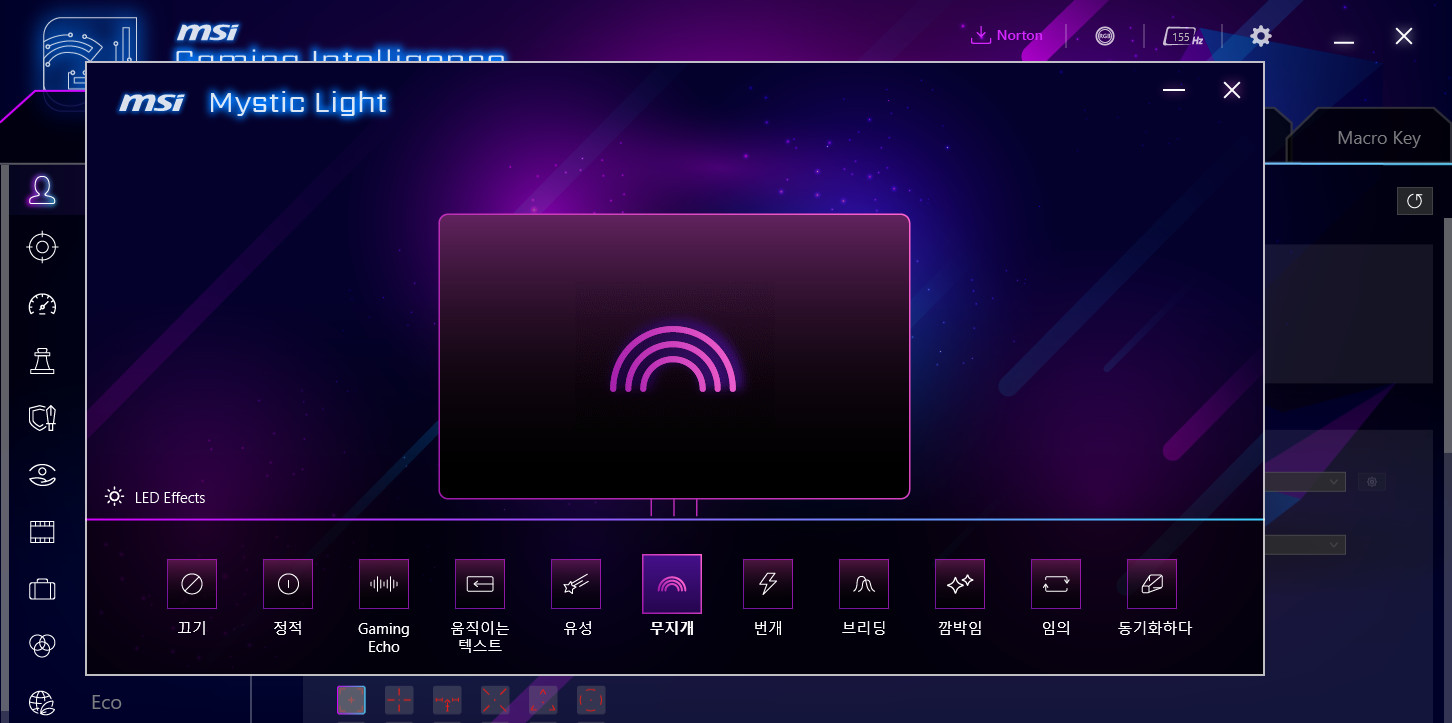
Task: Minimize the Mystic Light window
Action: [1174, 90]
